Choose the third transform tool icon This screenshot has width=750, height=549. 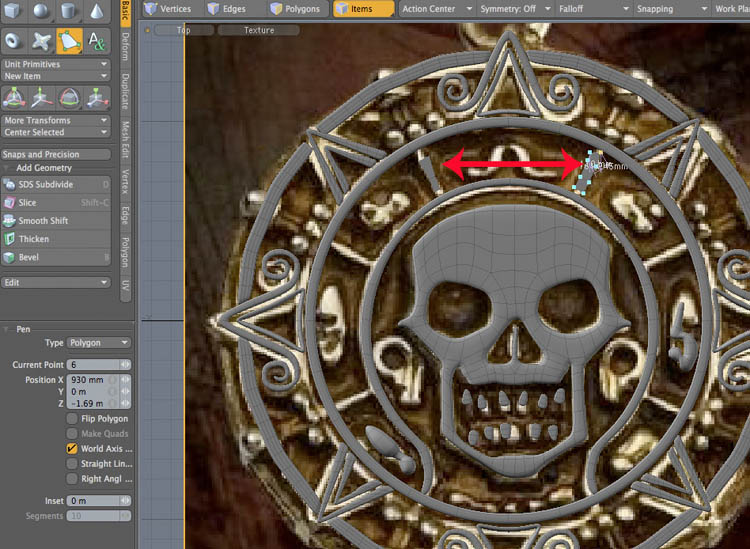click(69, 98)
